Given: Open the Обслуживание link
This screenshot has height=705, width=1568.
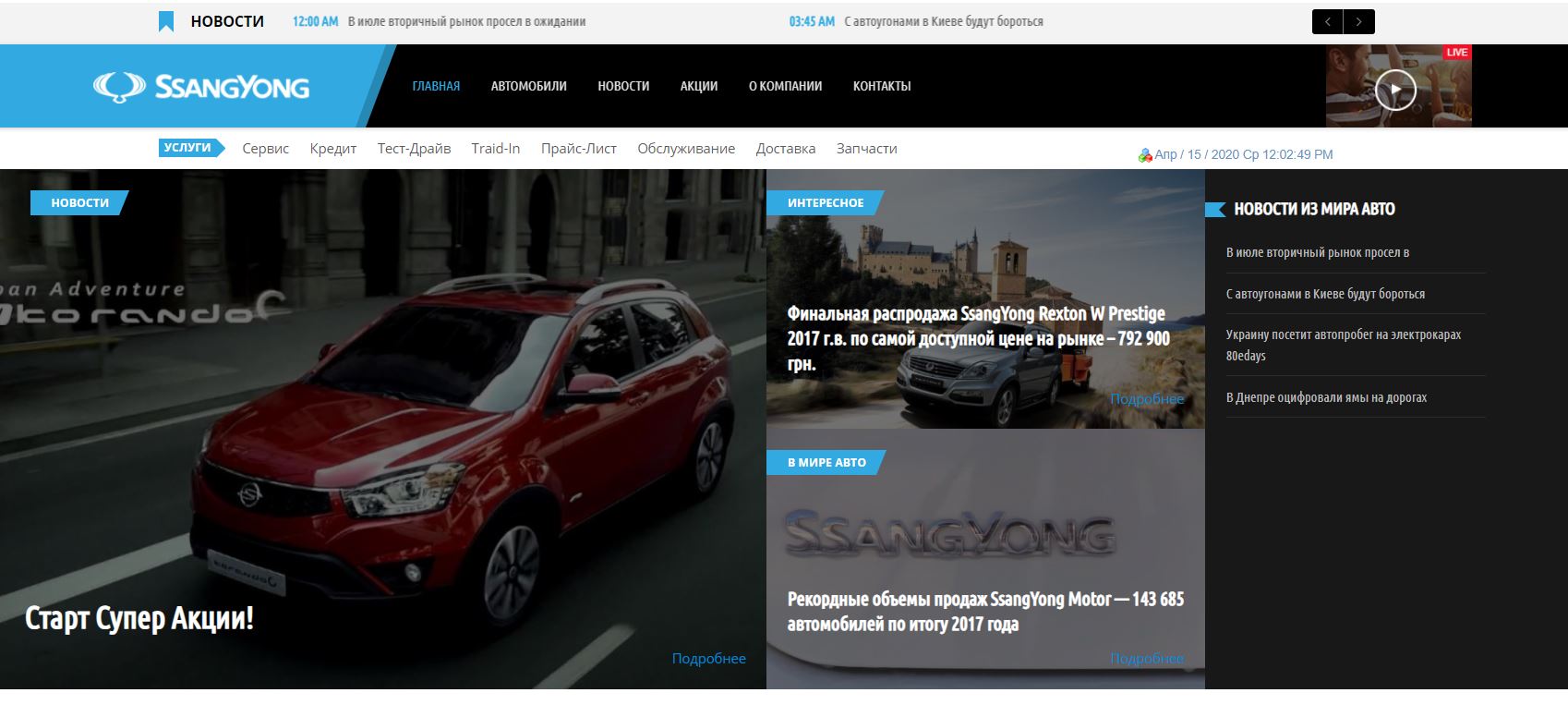Looking at the screenshot, I should 686,149.
